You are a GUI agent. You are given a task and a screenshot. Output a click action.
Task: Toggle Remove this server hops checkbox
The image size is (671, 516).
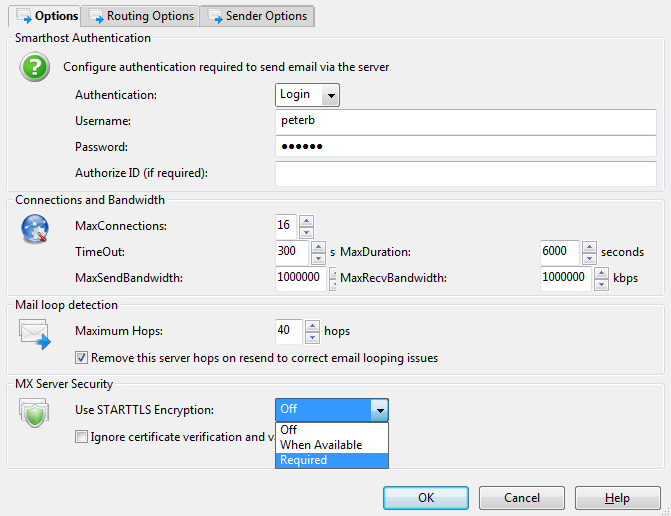pyautogui.click(x=82, y=357)
